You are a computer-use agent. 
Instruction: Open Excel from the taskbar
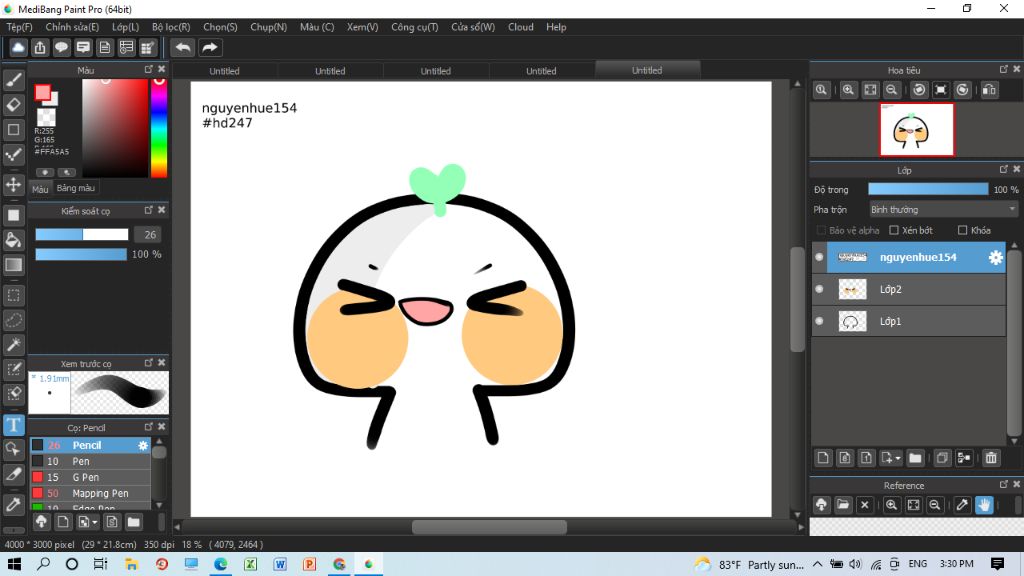250,564
